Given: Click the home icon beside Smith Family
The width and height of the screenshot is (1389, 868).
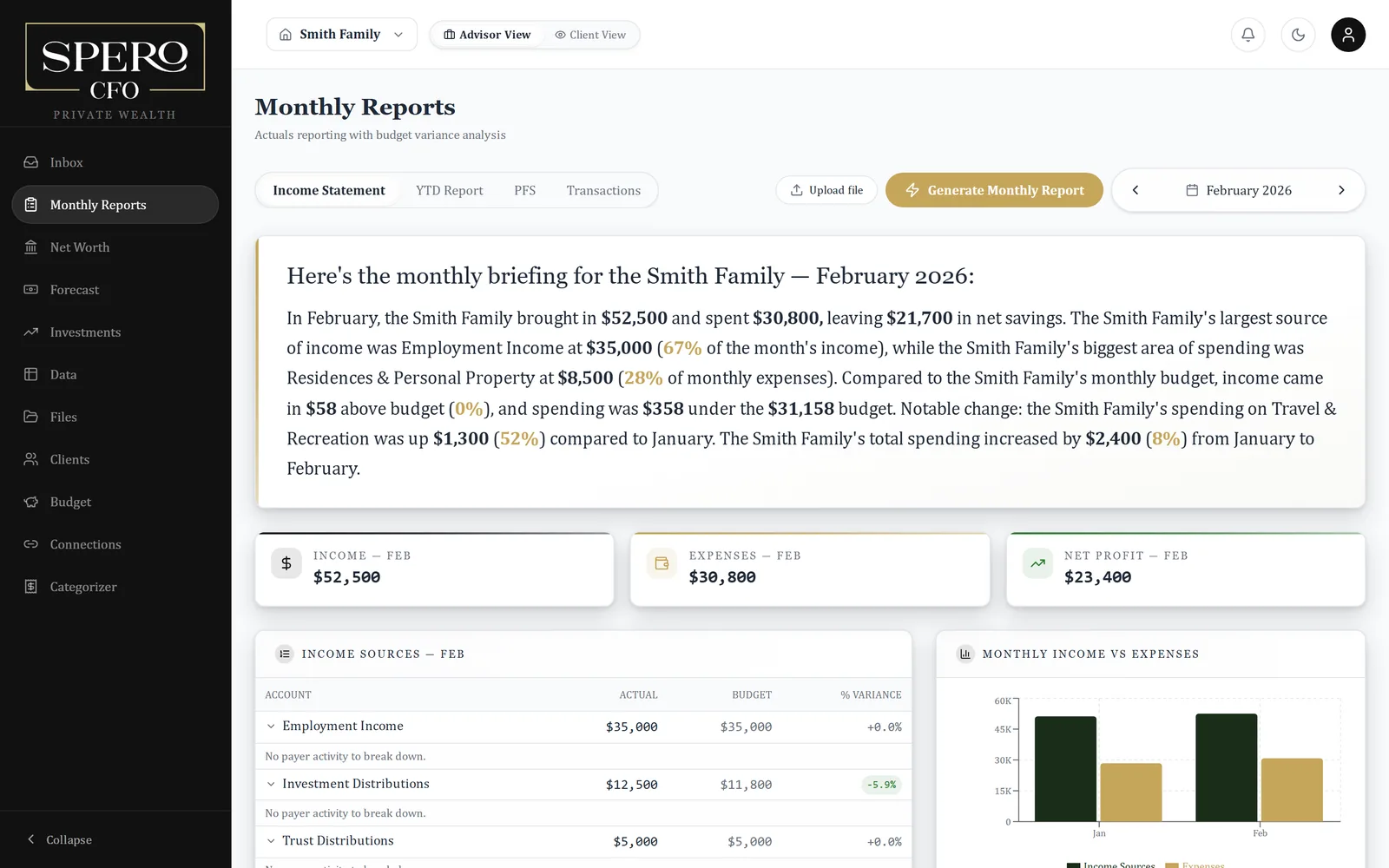Looking at the screenshot, I should (x=286, y=35).
